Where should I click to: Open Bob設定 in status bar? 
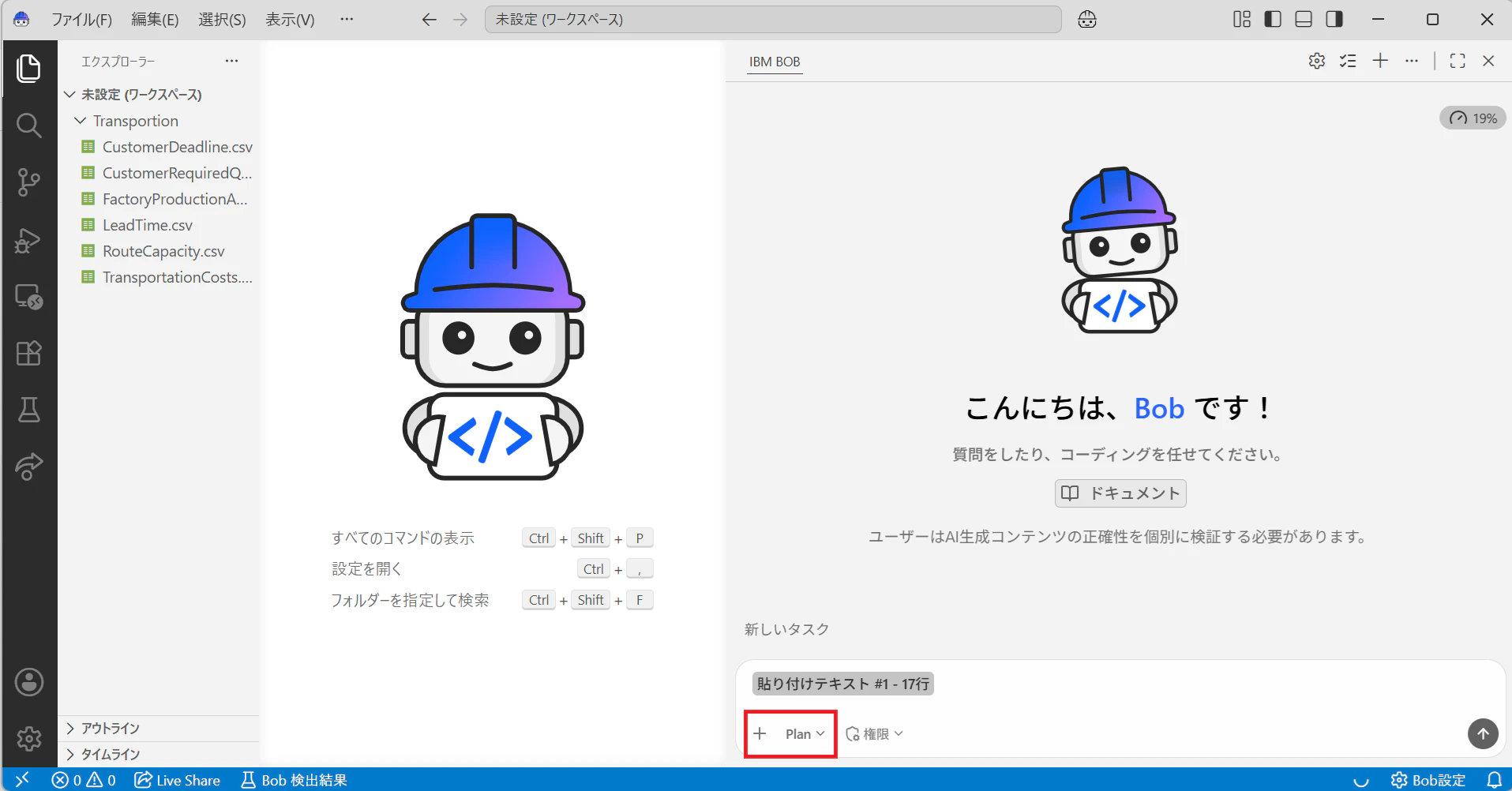click(1428, 780)
